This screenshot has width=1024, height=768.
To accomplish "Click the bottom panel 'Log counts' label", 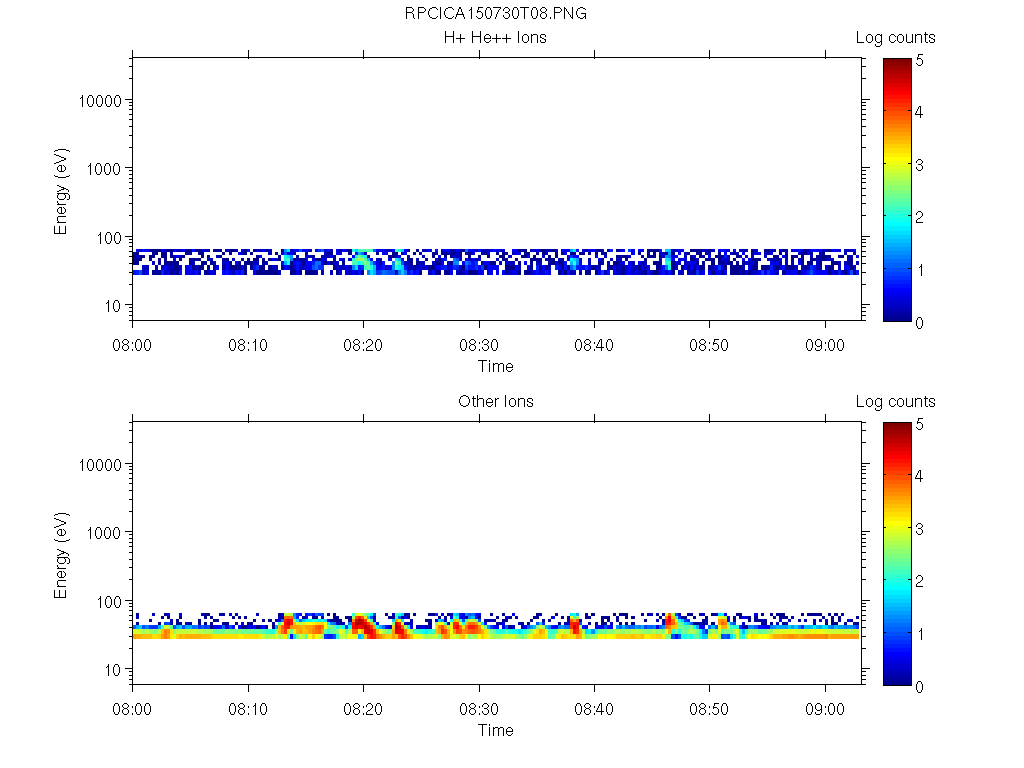I will click(895, 402).
